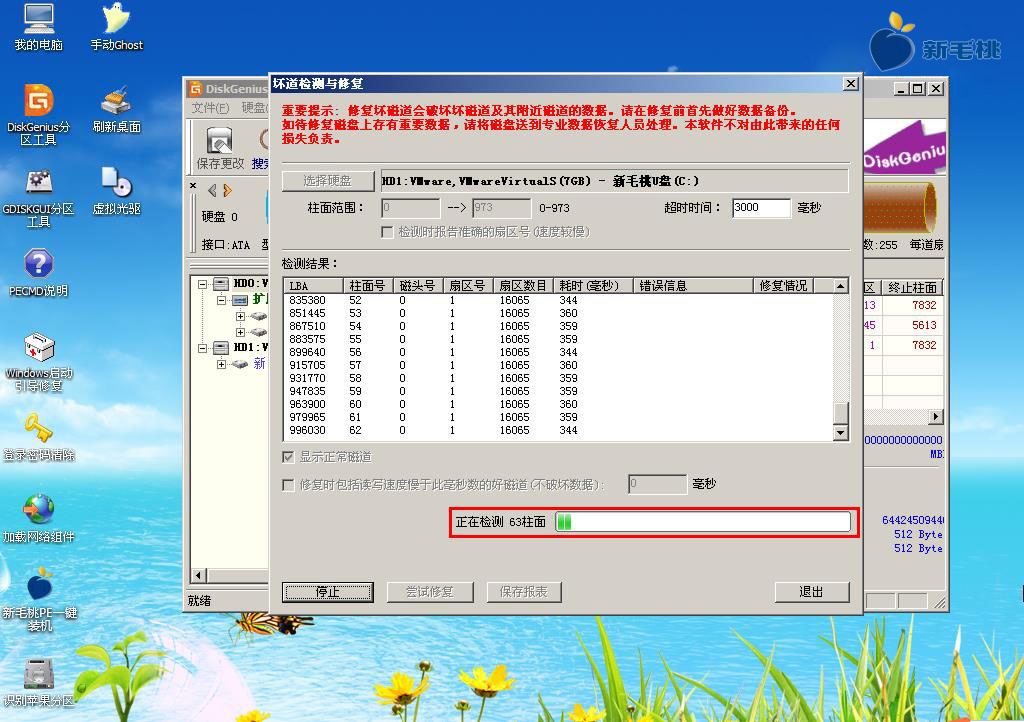Select result row with LBA 996030
1024x722 pixels.
559,431
